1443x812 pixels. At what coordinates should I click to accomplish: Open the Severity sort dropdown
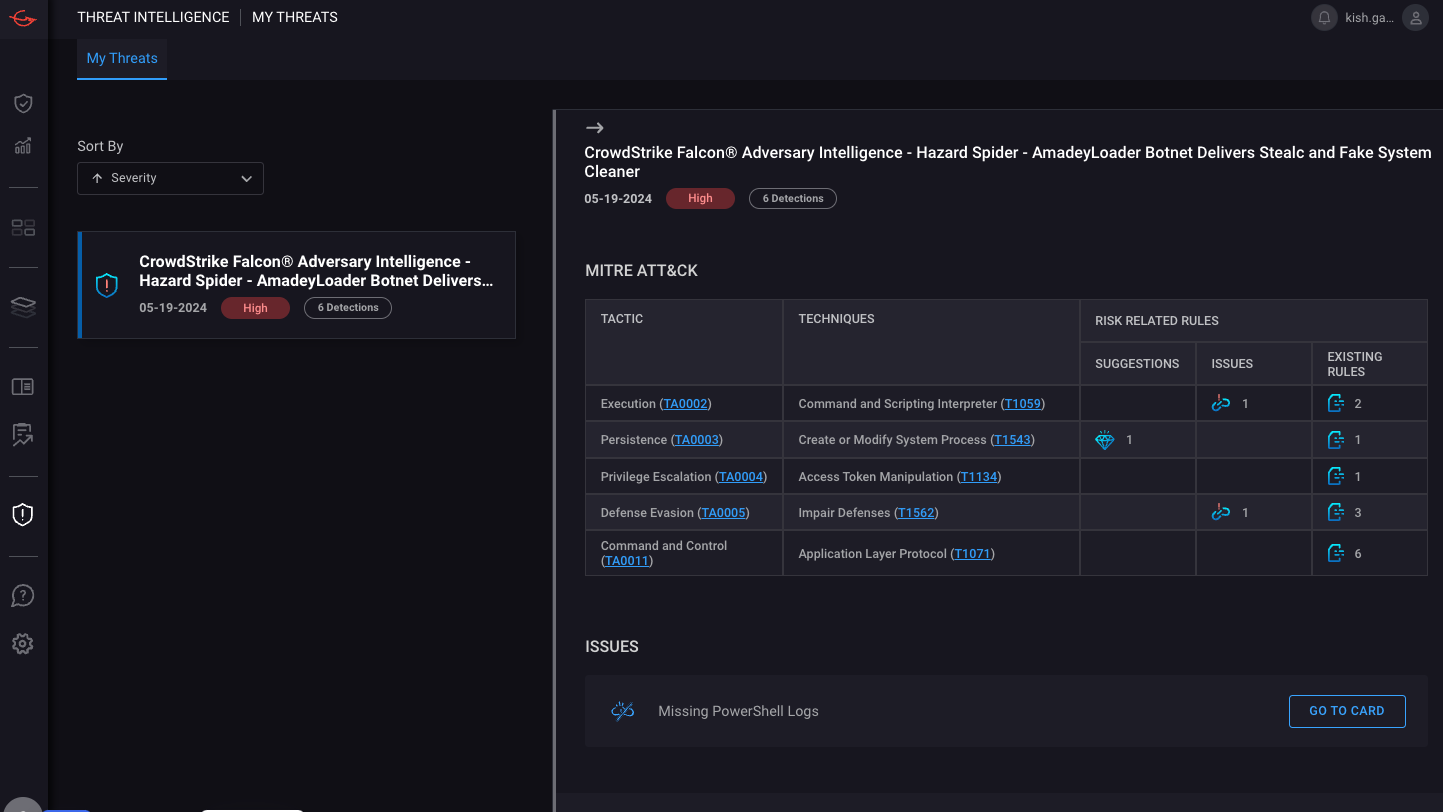(x=170, y=178)
